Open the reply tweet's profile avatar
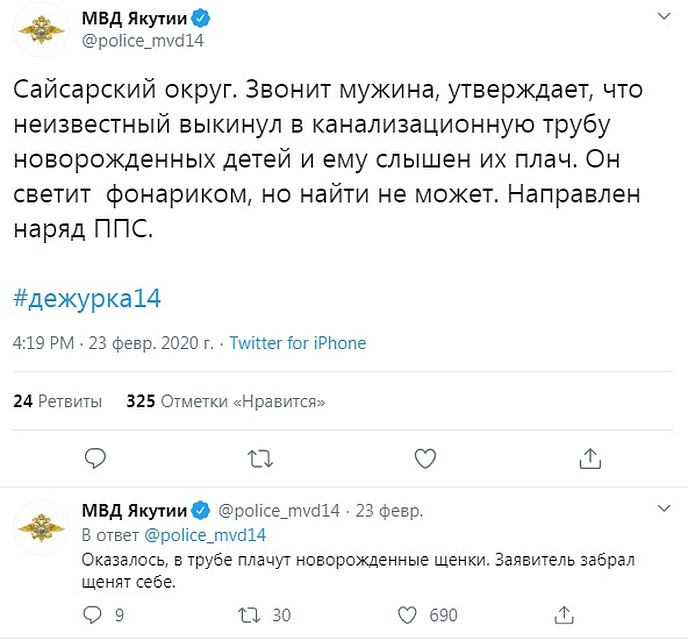This screenshot has height=640, width=688. click(41, 527)
